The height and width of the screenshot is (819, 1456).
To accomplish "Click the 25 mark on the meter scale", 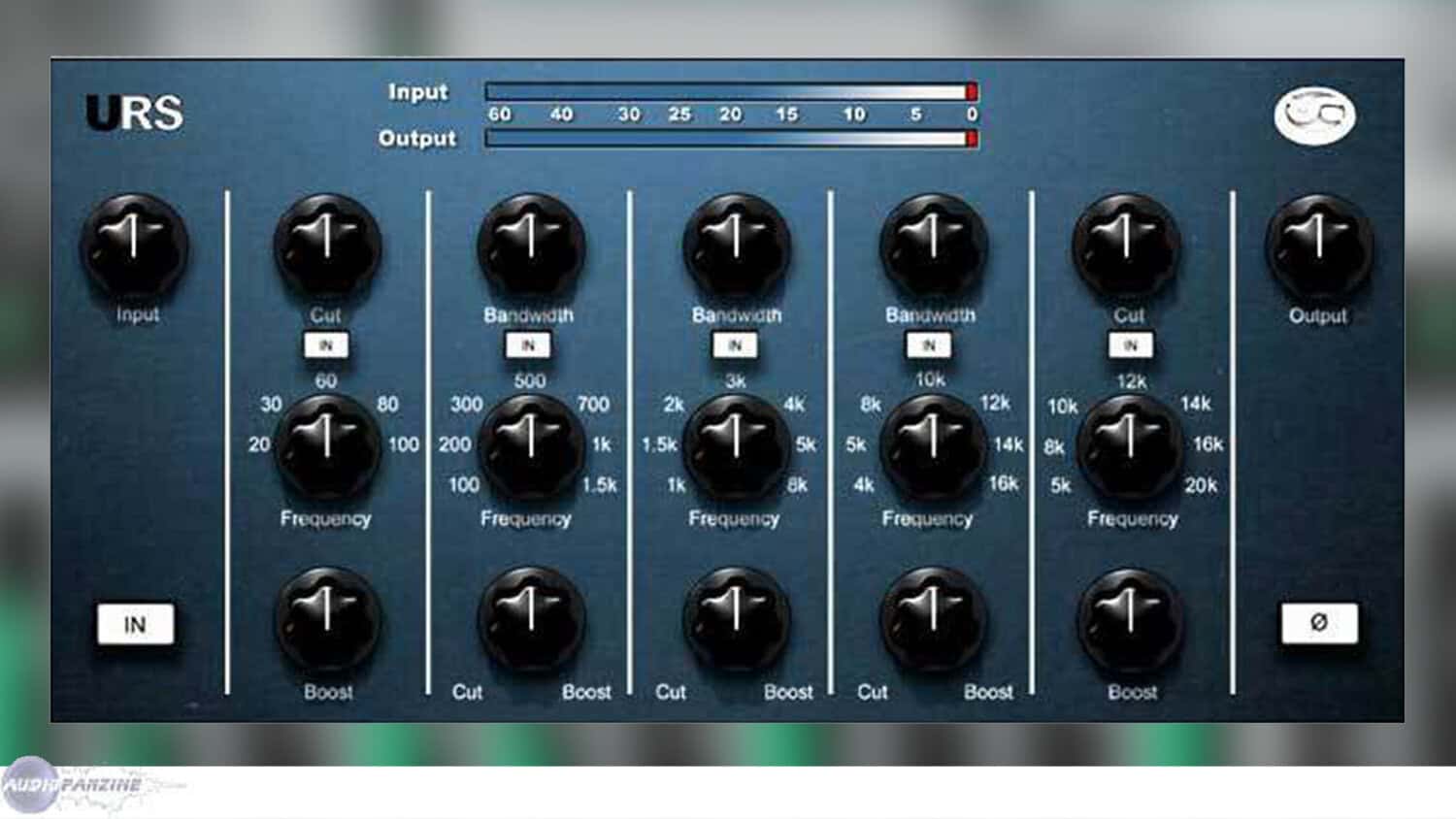I will (x=679, y=115).
